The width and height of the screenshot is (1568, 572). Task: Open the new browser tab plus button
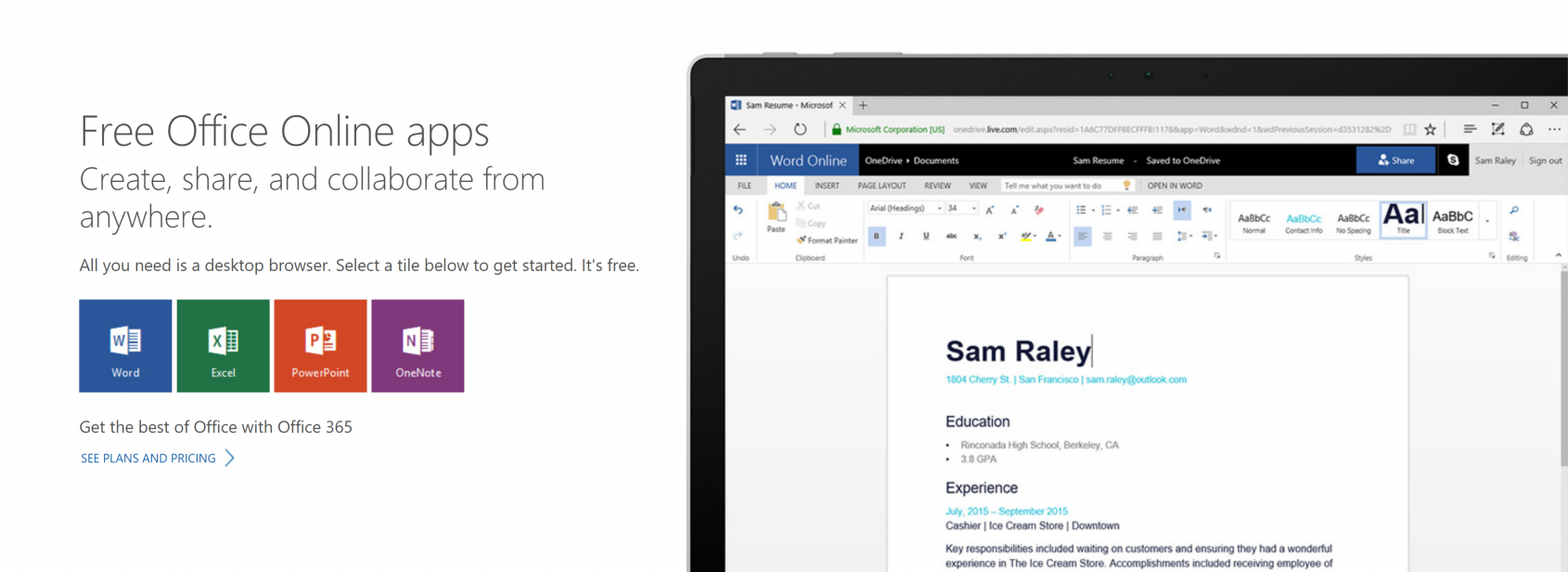click(x=863, y=105)
